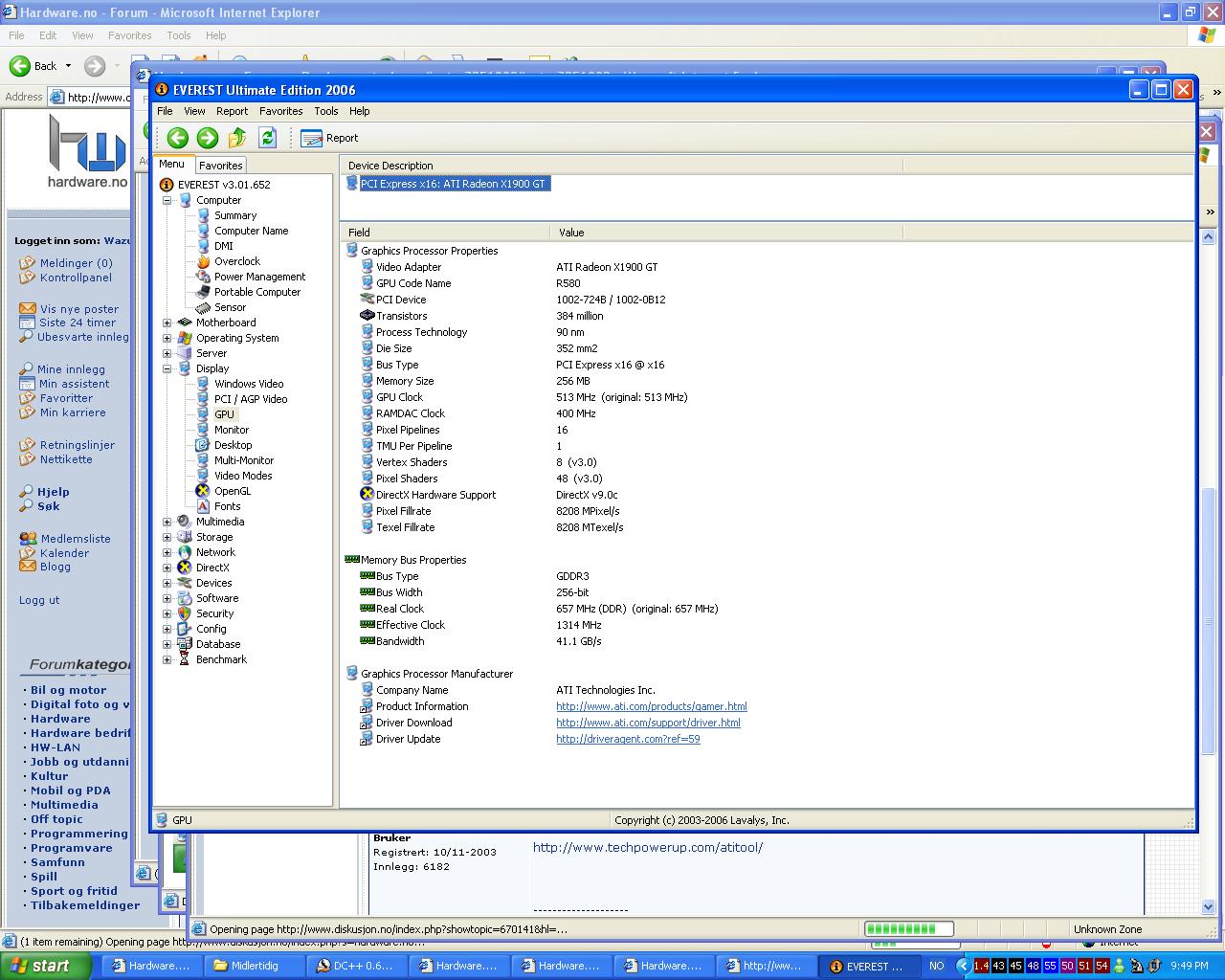
Task: Expand the Devices tree node
Action: 167,583
